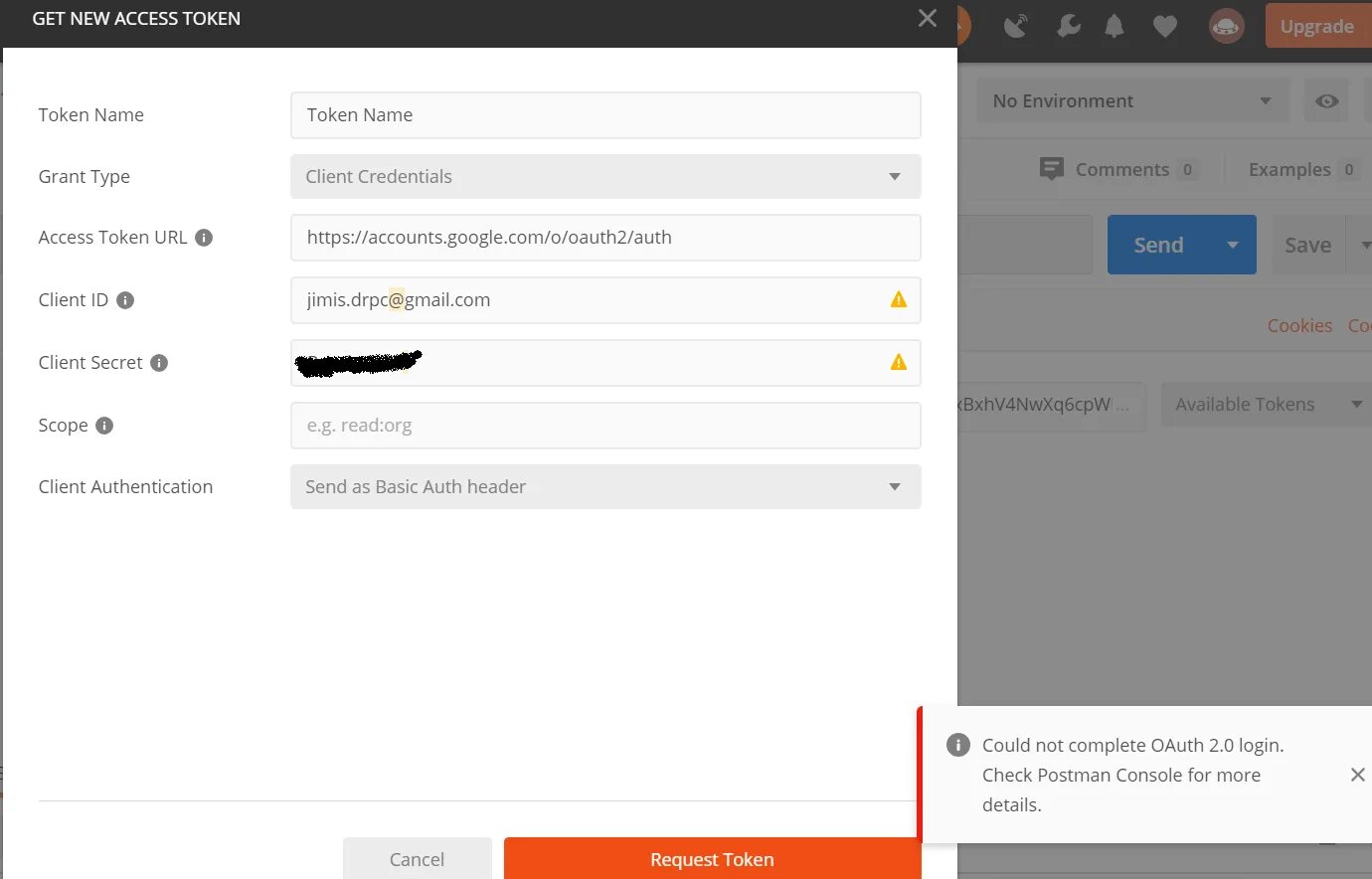
Task: Open the Examples dropdown
Action: (x=1302, y=169)
